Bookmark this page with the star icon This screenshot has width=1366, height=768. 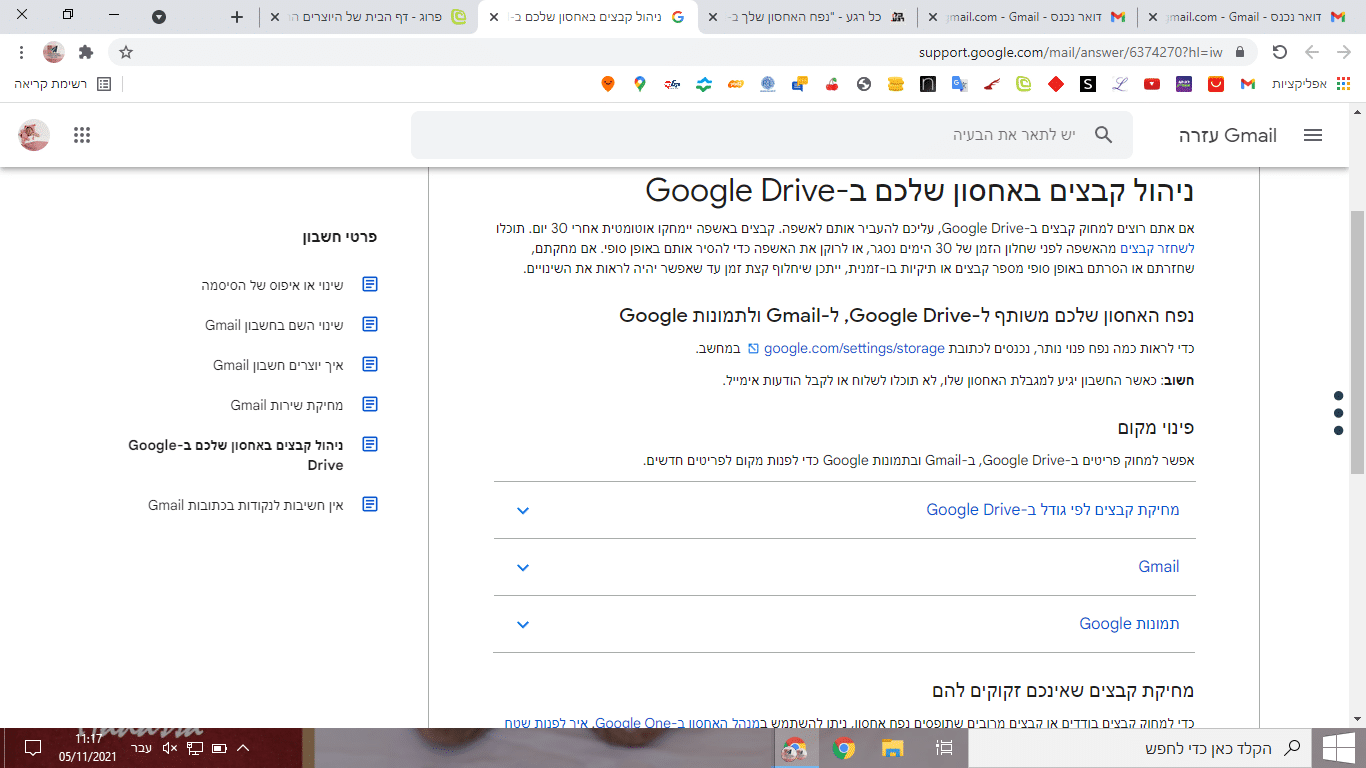coord(126,52)
